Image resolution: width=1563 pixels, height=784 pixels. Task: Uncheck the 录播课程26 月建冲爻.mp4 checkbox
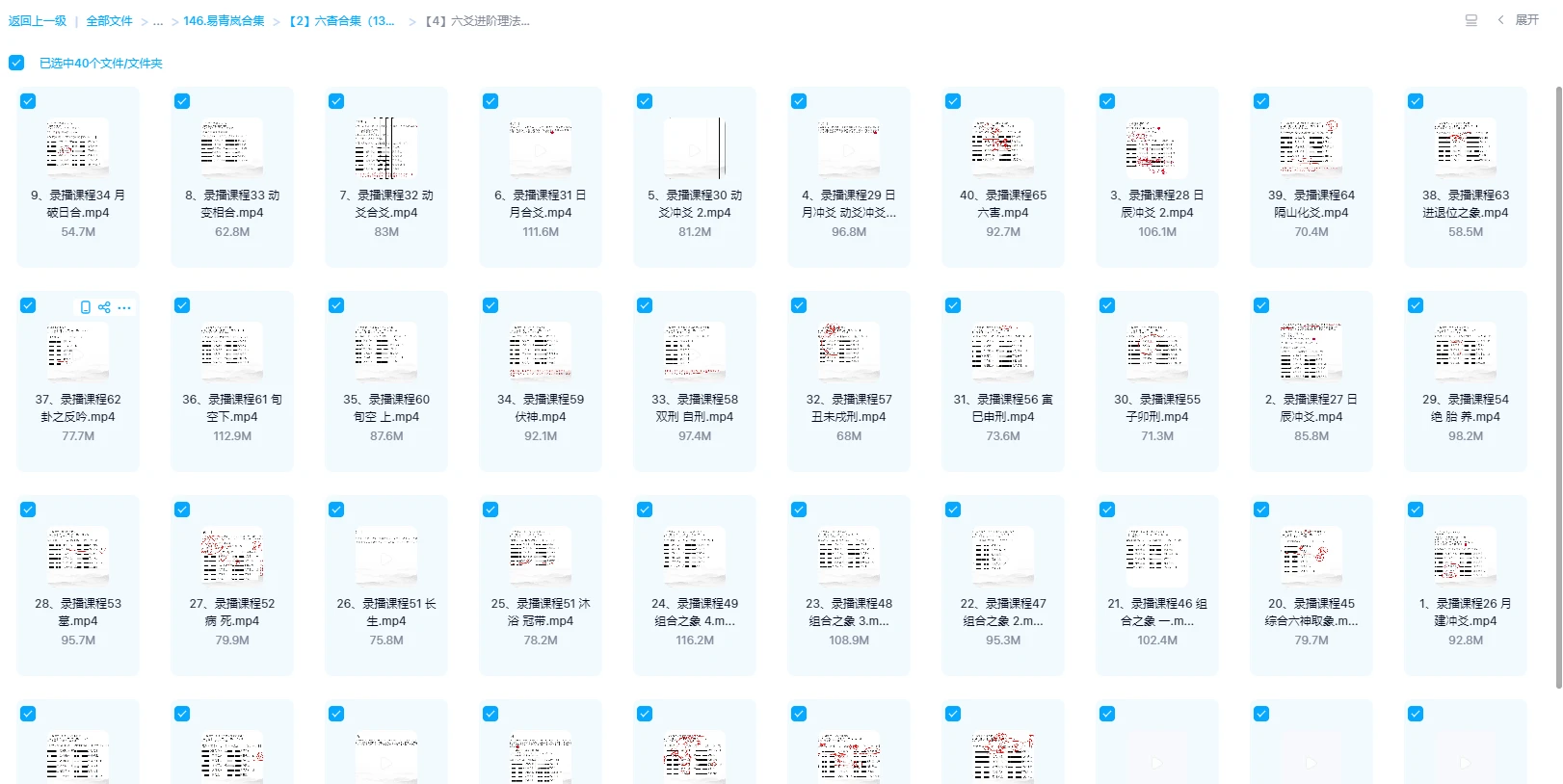(x=1416, y=510)
